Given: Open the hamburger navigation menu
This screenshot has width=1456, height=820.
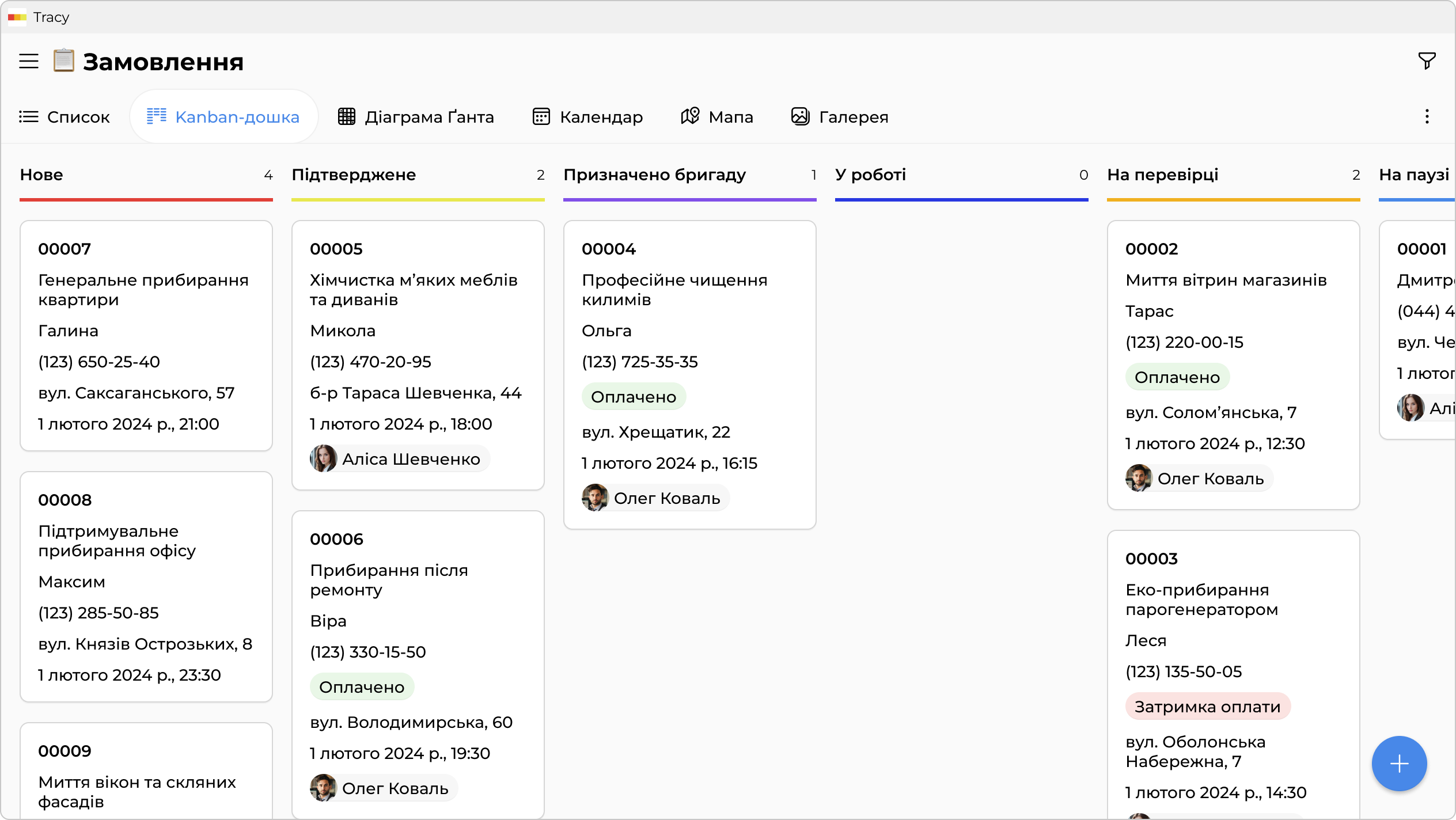Looking at the screenshot, I should [29, 61].
